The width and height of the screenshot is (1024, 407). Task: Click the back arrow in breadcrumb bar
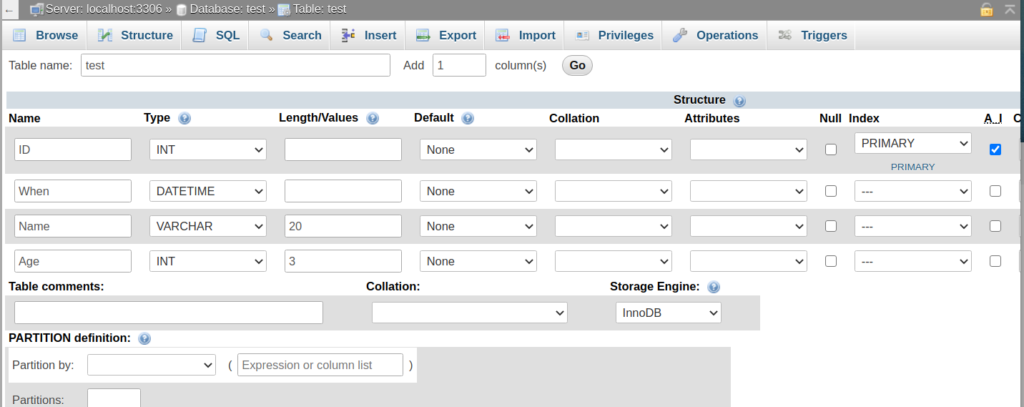9,9
